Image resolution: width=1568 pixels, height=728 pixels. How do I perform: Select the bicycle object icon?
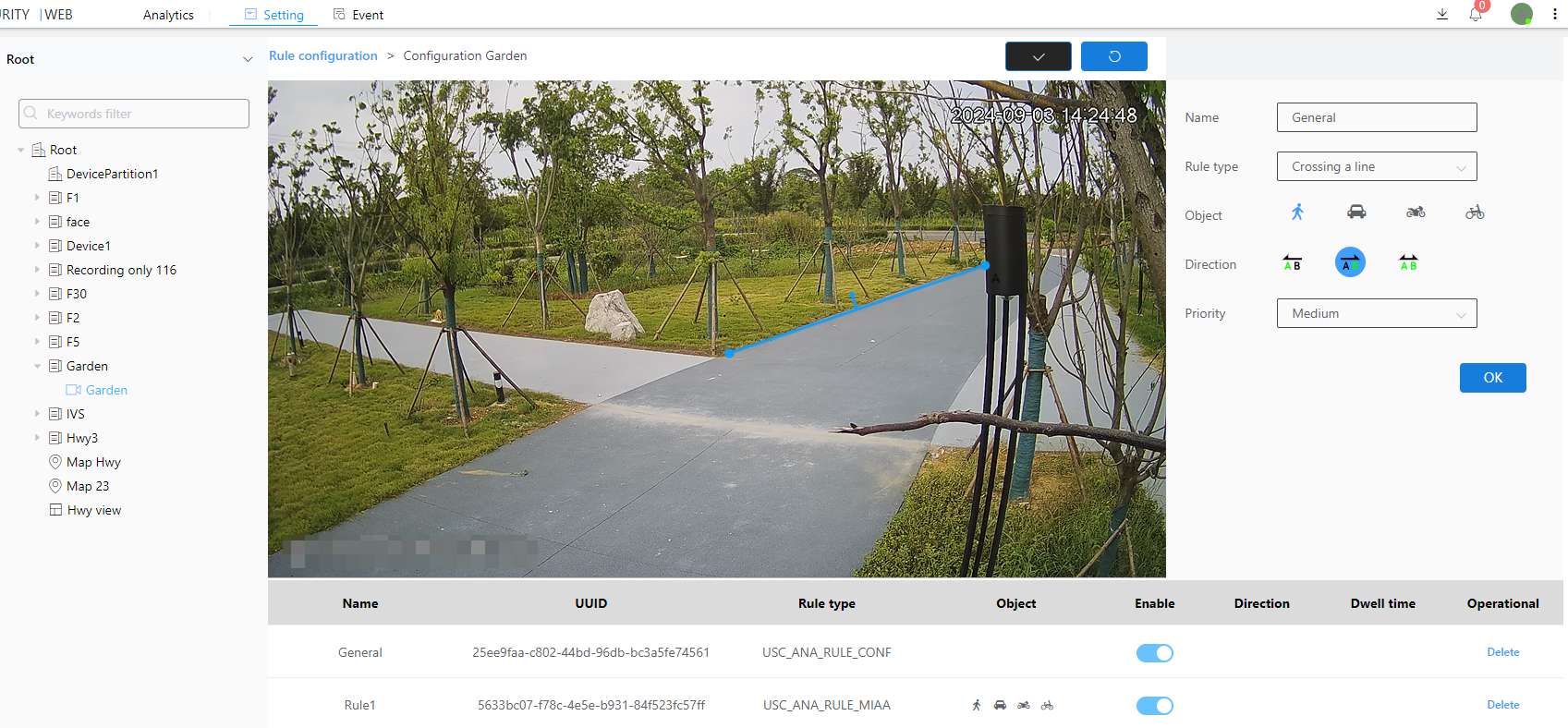[x=1475, y=212]
